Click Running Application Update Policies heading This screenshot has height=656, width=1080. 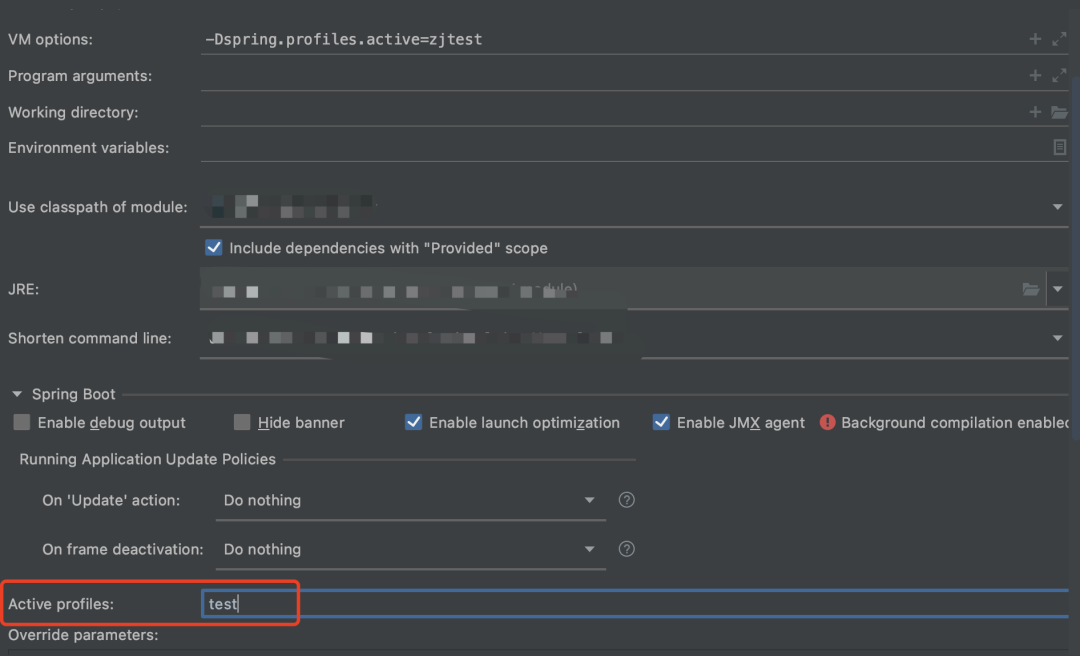click(147, 459)
